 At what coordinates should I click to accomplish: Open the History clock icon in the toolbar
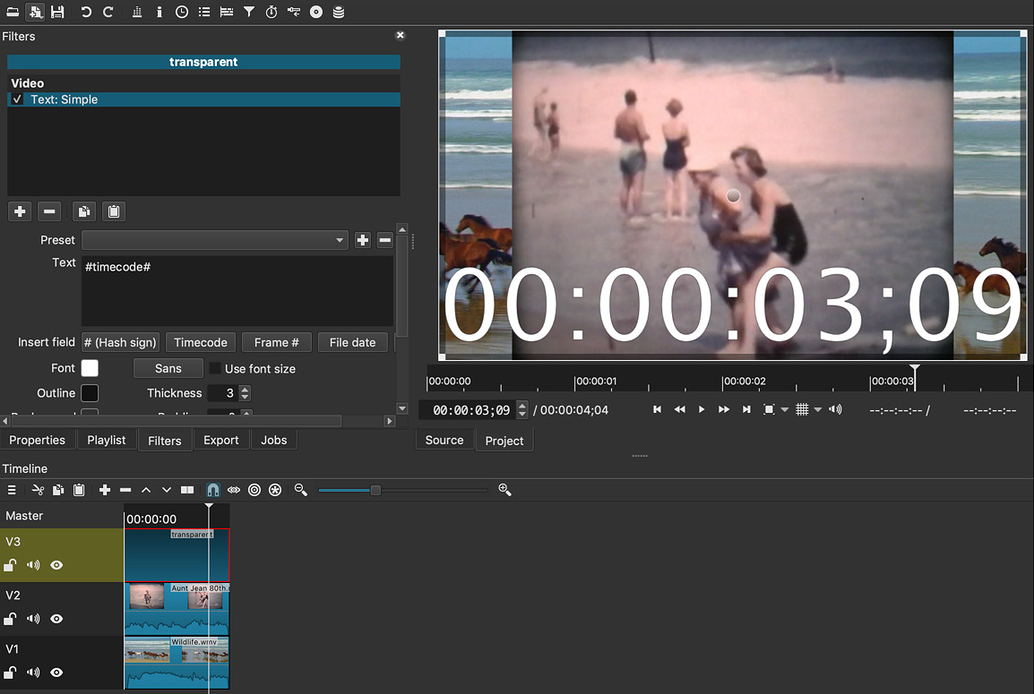click(x=181, y=12)
